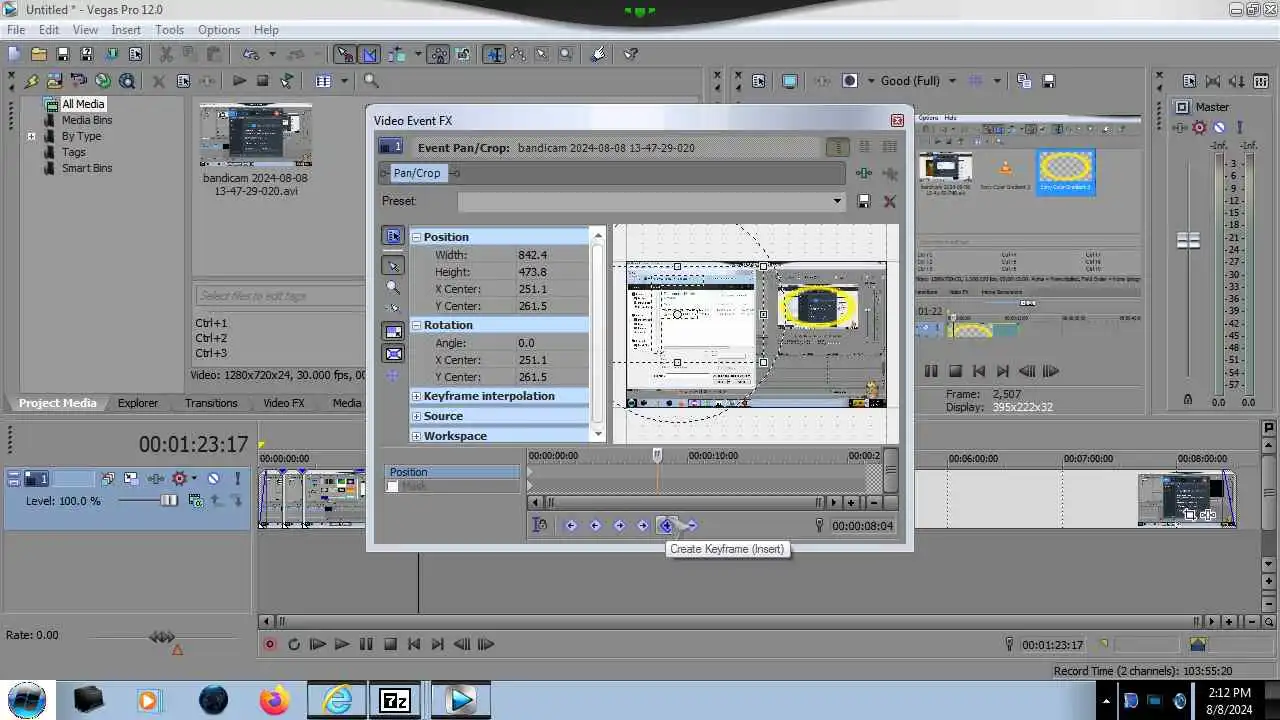Adjust the track Level slider handle

pyautogui.click(x=169, y=501)
